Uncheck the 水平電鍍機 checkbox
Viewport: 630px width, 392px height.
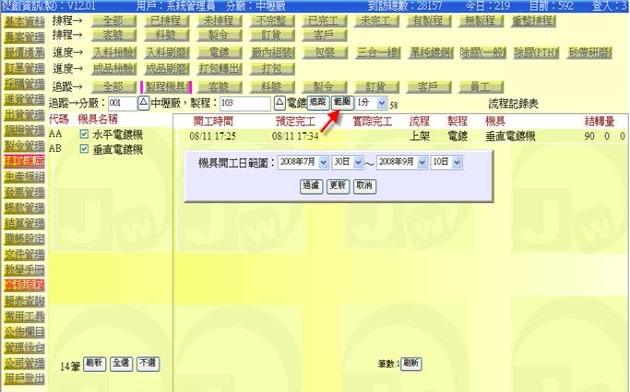click(x=84, y=134)
